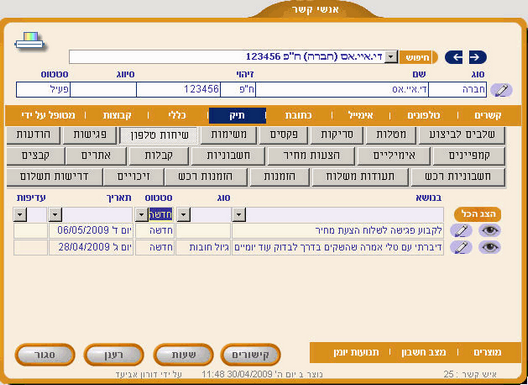Expand the סטטוס filter dropdown
Viewport: 528px width, 385px height.
click(141, 215)
